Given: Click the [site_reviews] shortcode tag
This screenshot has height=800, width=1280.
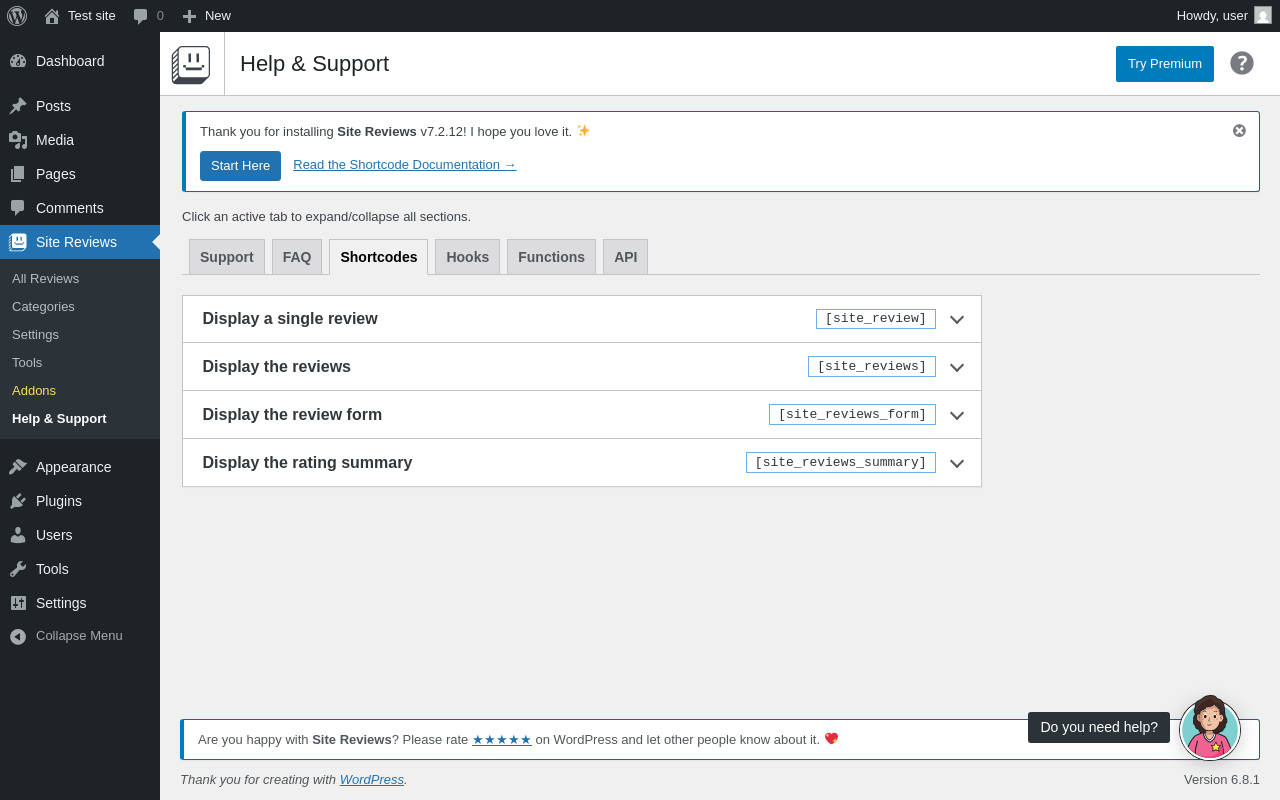Looking at the screenshot, I should pos(872,367).
